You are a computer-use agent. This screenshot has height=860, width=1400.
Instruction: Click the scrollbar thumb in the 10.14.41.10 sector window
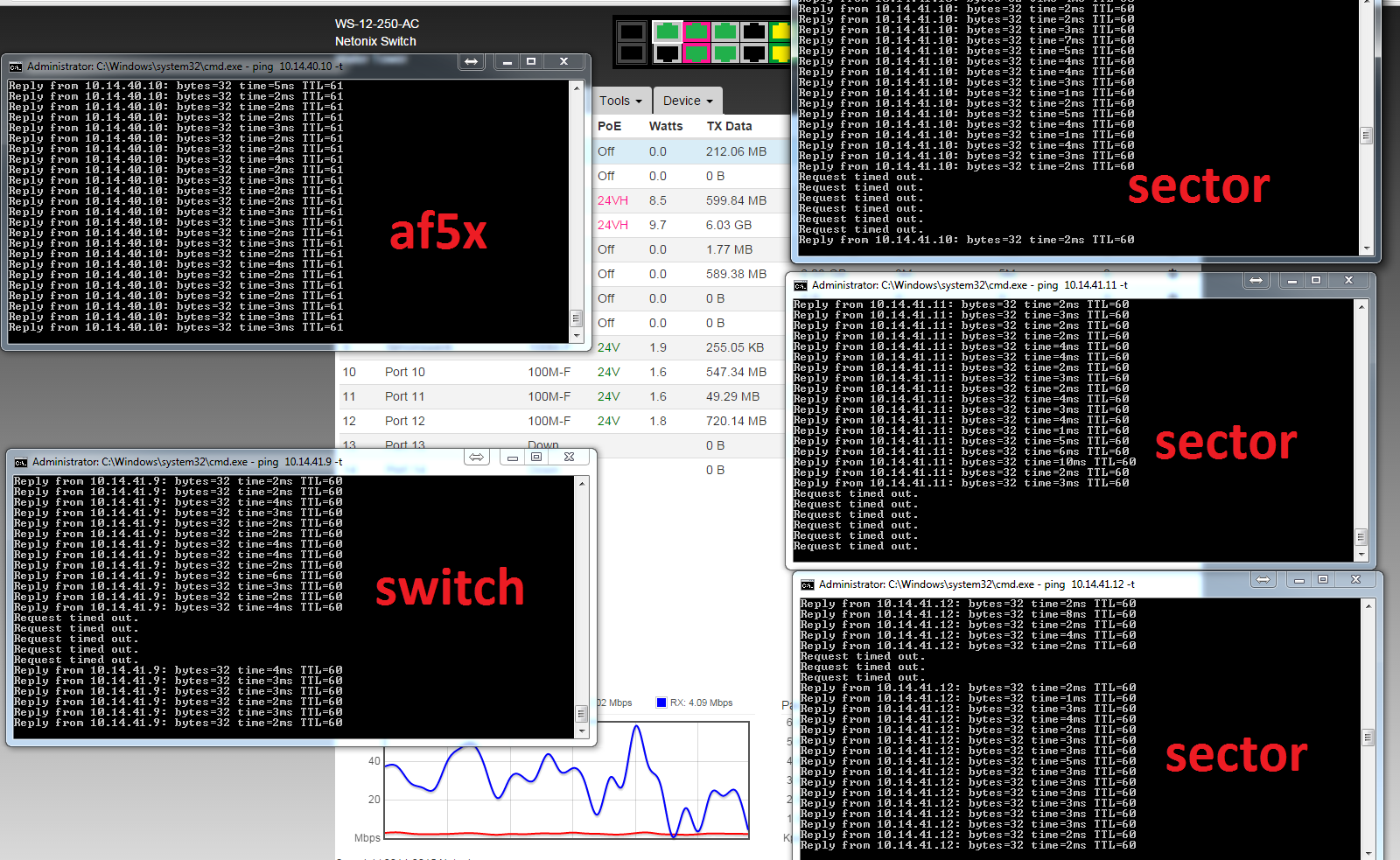[1366, 136]
